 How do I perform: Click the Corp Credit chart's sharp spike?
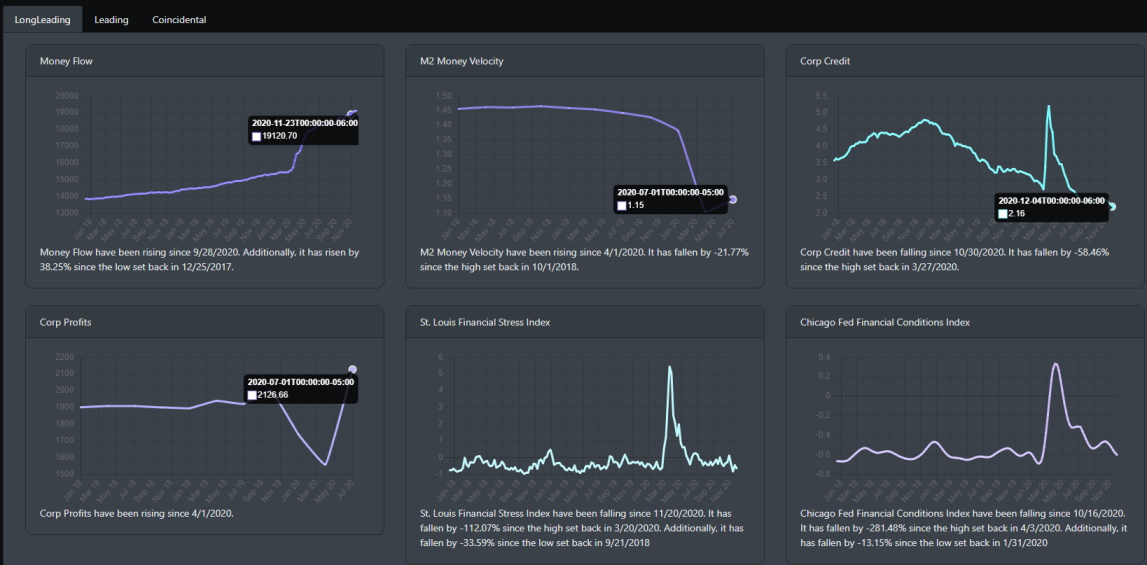(1048, 107)
